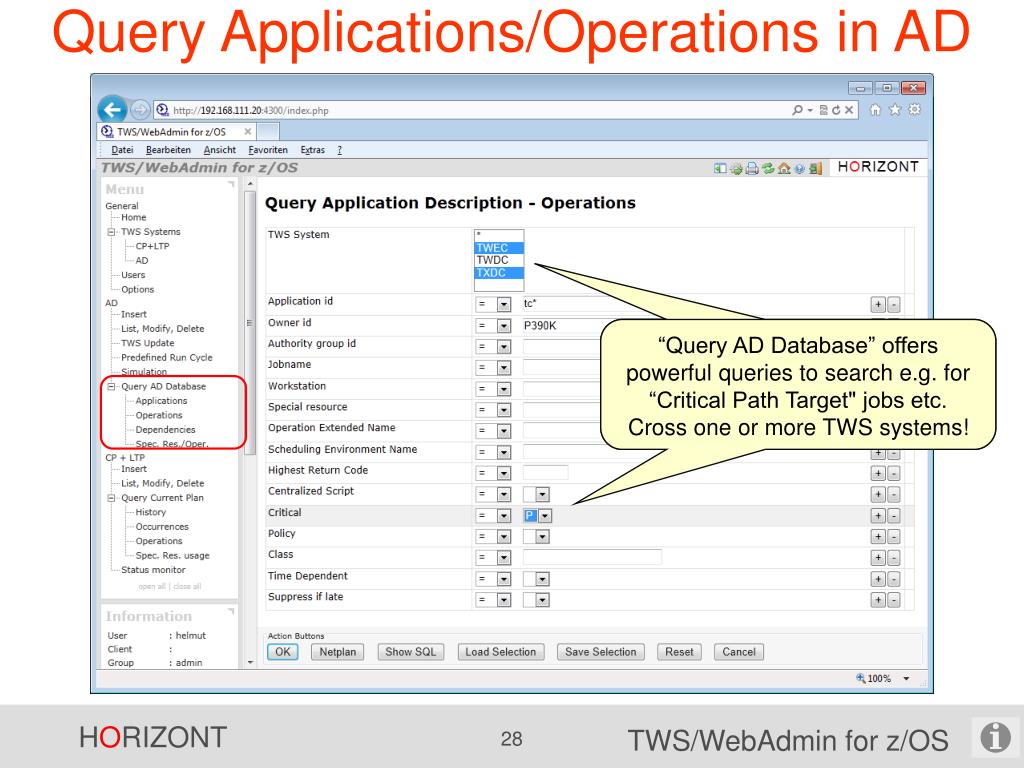Click the green icon beside the printer
This screenshot has height=768, width=1024.
pos(736,168)
